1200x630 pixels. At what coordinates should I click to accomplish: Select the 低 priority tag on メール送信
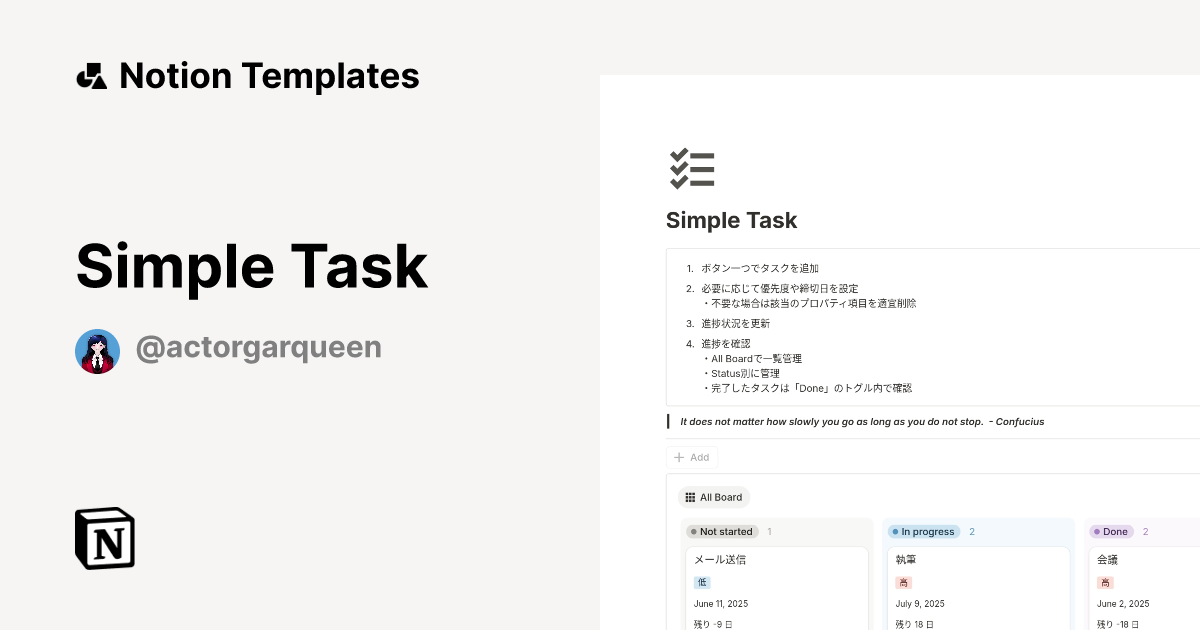click(703, 582)
